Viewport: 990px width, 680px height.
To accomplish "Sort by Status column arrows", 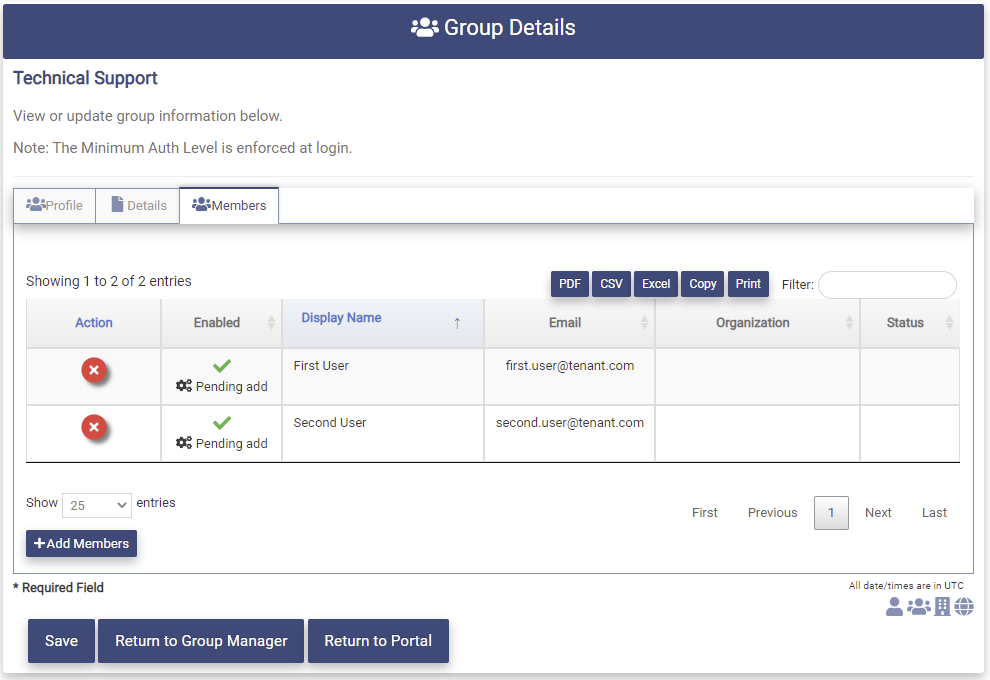I will point(948,323).
